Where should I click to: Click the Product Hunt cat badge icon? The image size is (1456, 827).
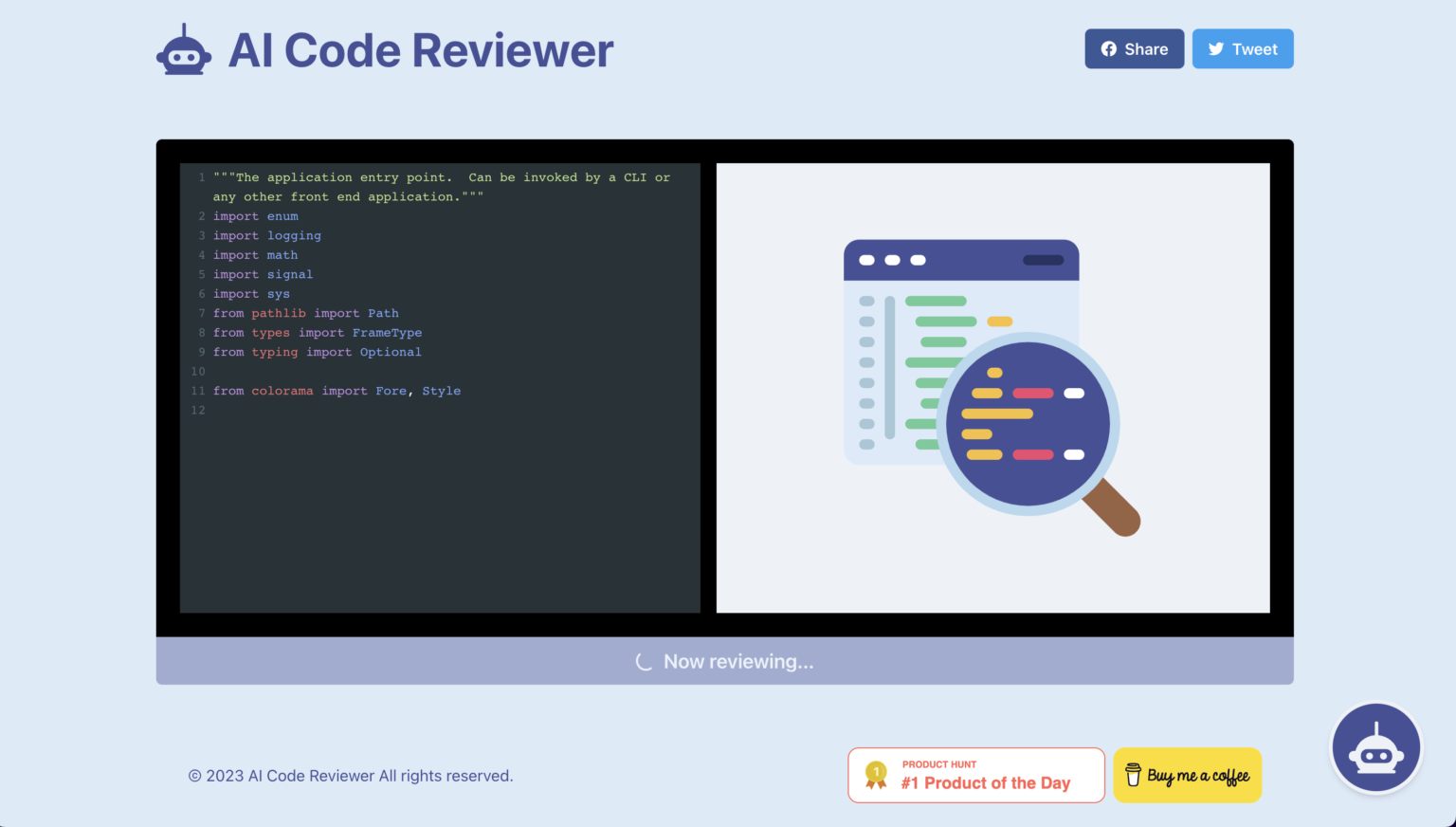pos(876,774)
